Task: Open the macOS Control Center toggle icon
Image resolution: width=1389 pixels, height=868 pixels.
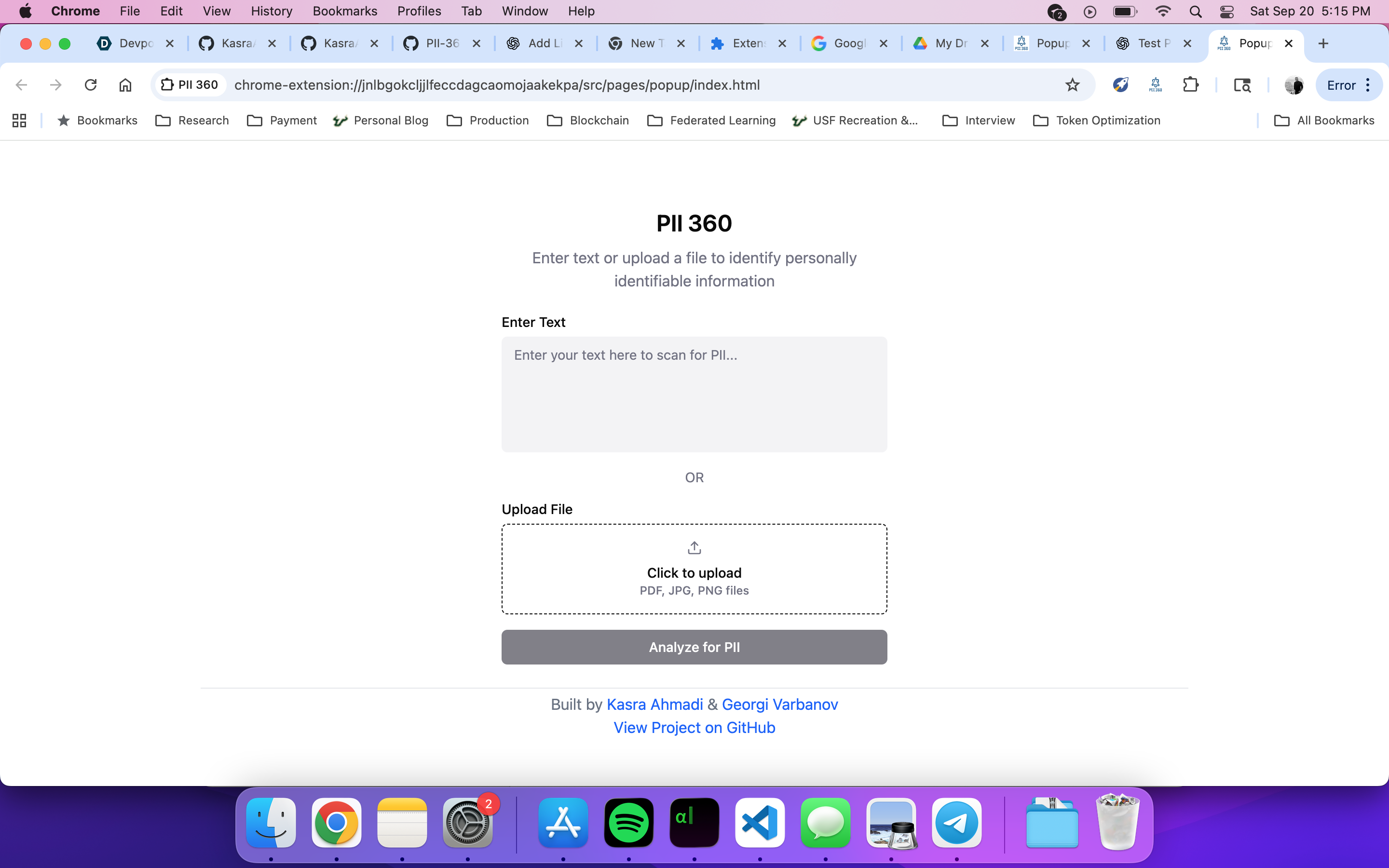Action: pyautogui.click(x=1226, y=12)
